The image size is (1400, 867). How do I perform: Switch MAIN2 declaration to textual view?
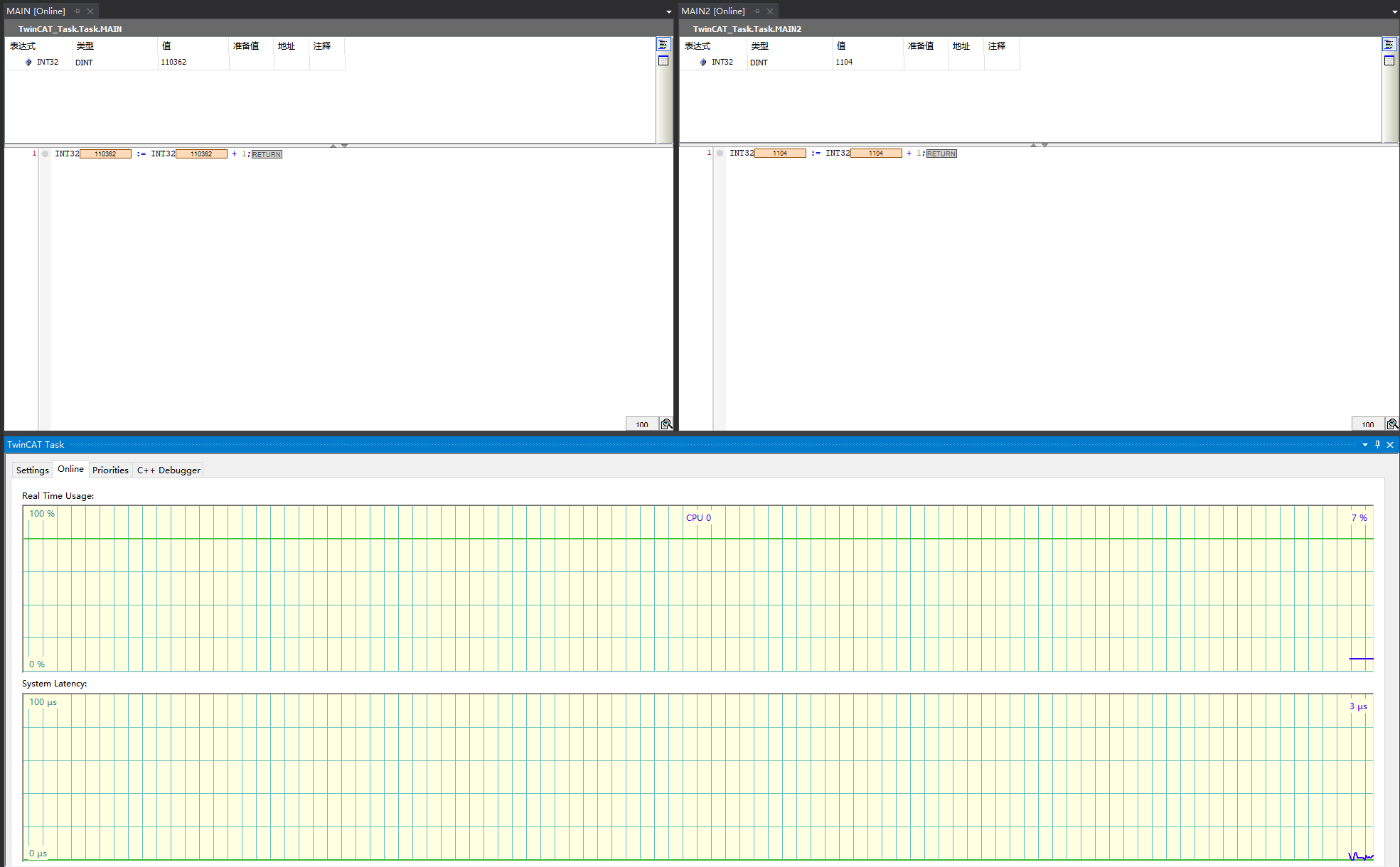pos(1389,45)
